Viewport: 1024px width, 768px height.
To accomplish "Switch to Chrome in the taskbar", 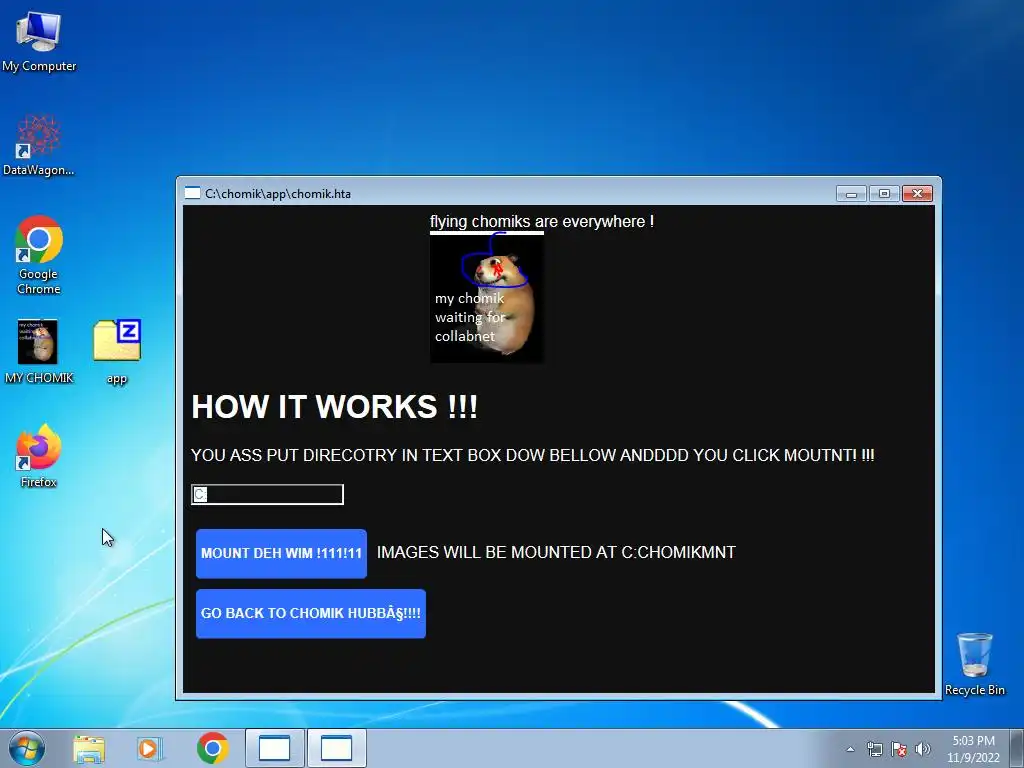I will (x=212, y=748).
